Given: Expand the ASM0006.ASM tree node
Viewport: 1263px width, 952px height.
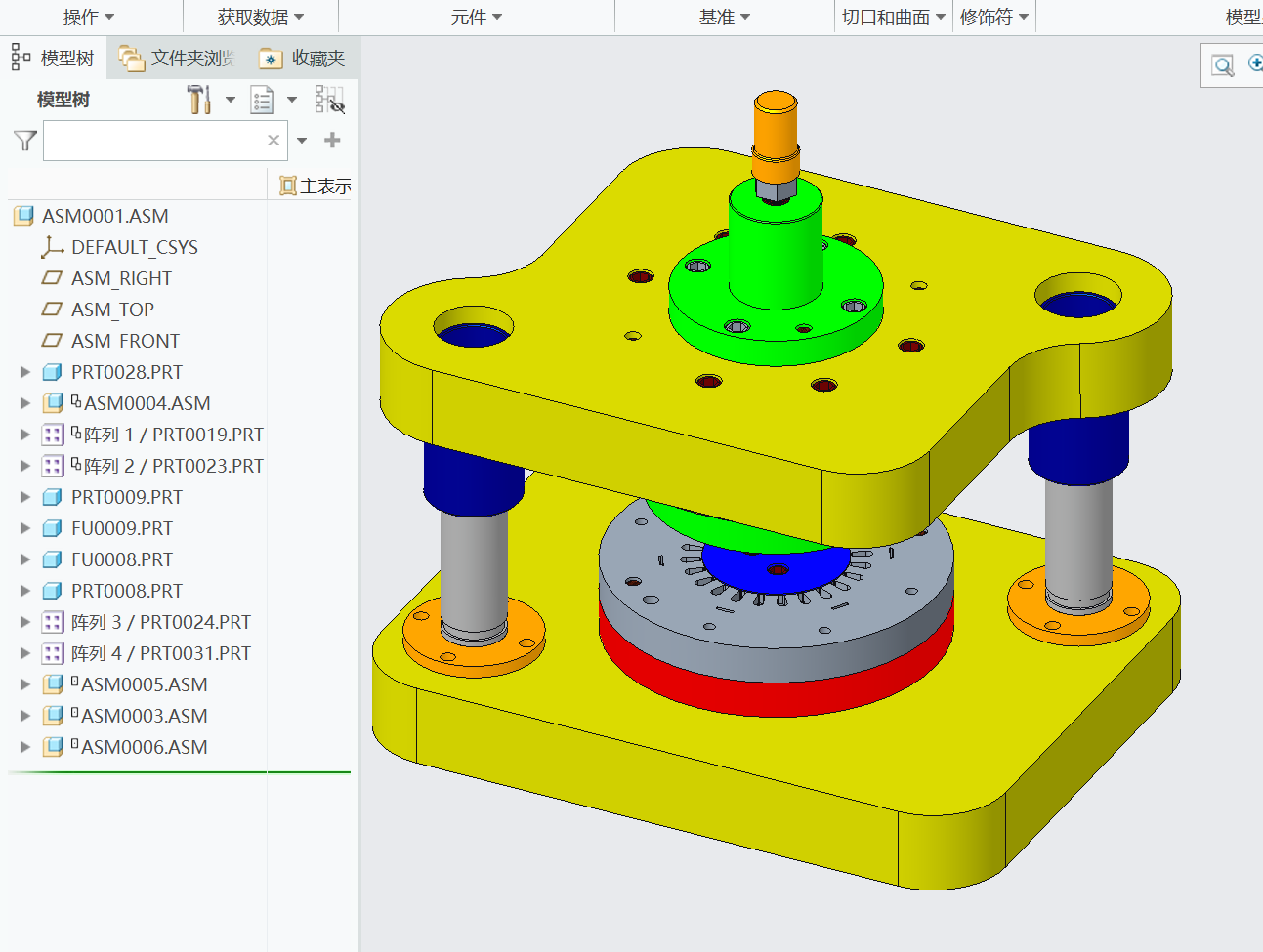Looking at the screenshot, I should point(25,747).
